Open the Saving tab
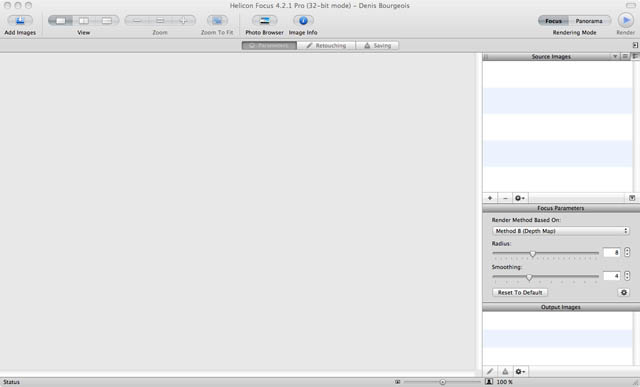The width and height of the screenshot is (640, 387). tap(378, 46)
